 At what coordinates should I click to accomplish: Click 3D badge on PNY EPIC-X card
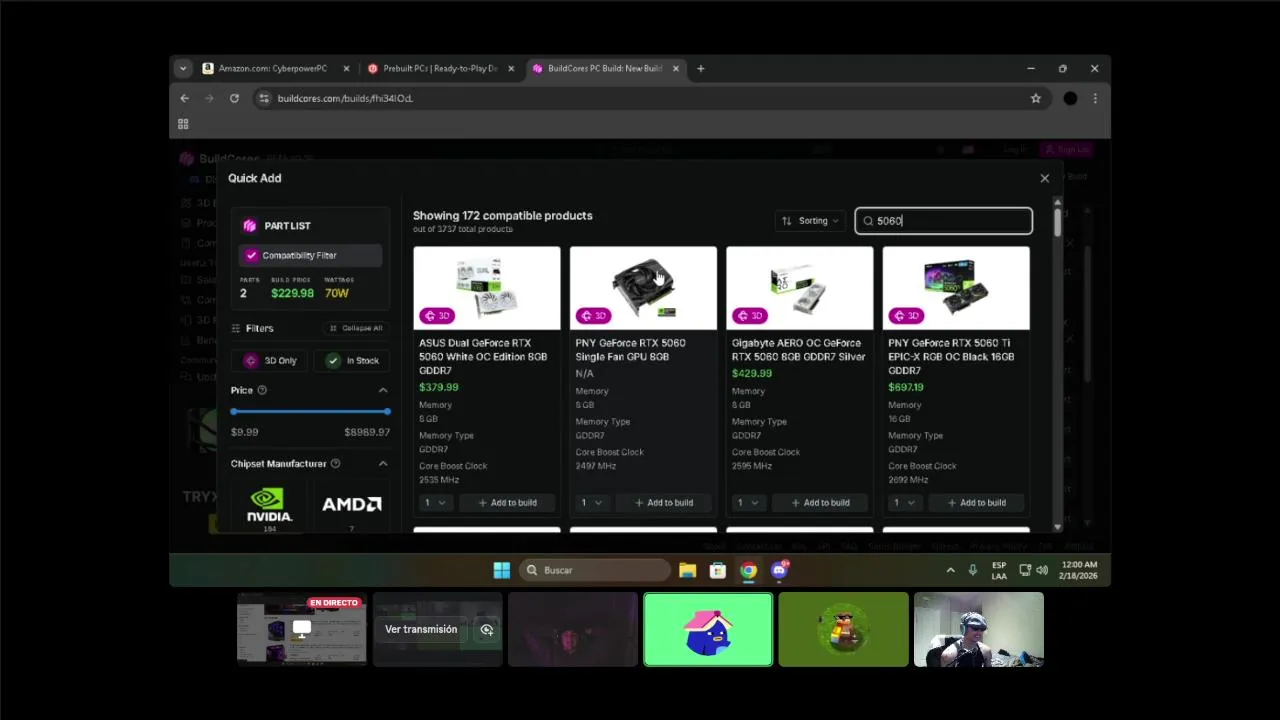pos(907,315)
